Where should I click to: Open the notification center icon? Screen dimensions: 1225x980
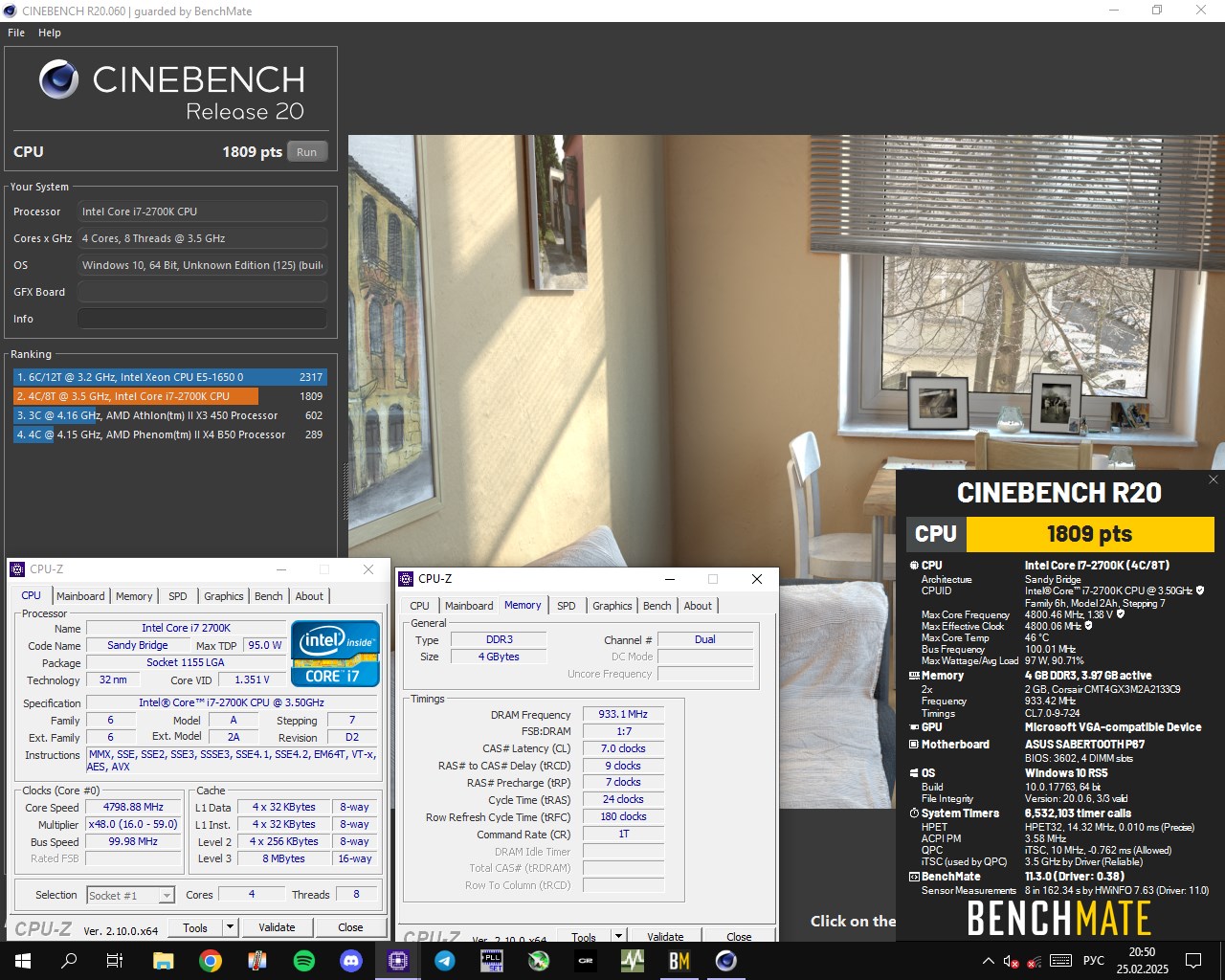(x=1193, y=961)
